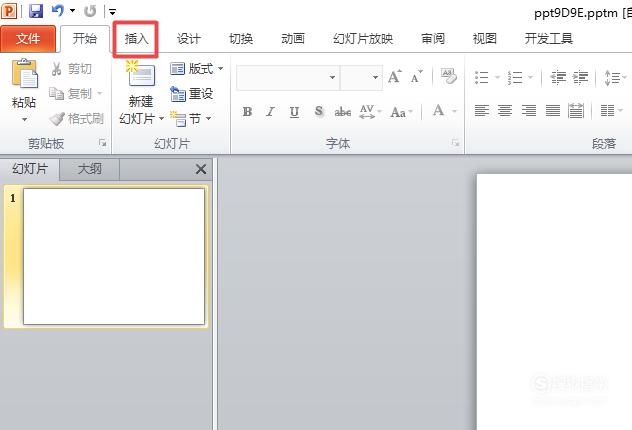The width and height of the screenshot is (632, 430).
Task: Open the 插入 (Insert) tab
Action: (x=136, y=39)
